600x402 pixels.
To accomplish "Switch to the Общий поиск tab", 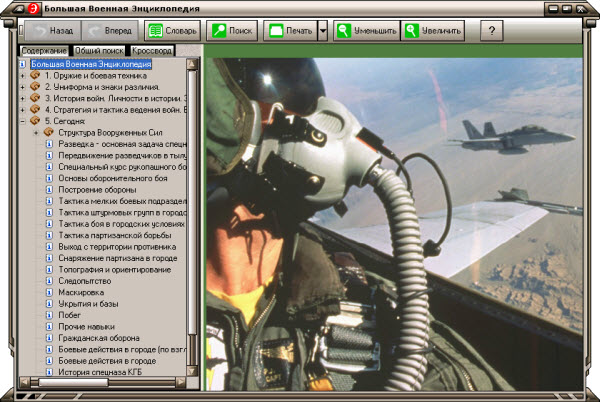I will tap(100, 50).
